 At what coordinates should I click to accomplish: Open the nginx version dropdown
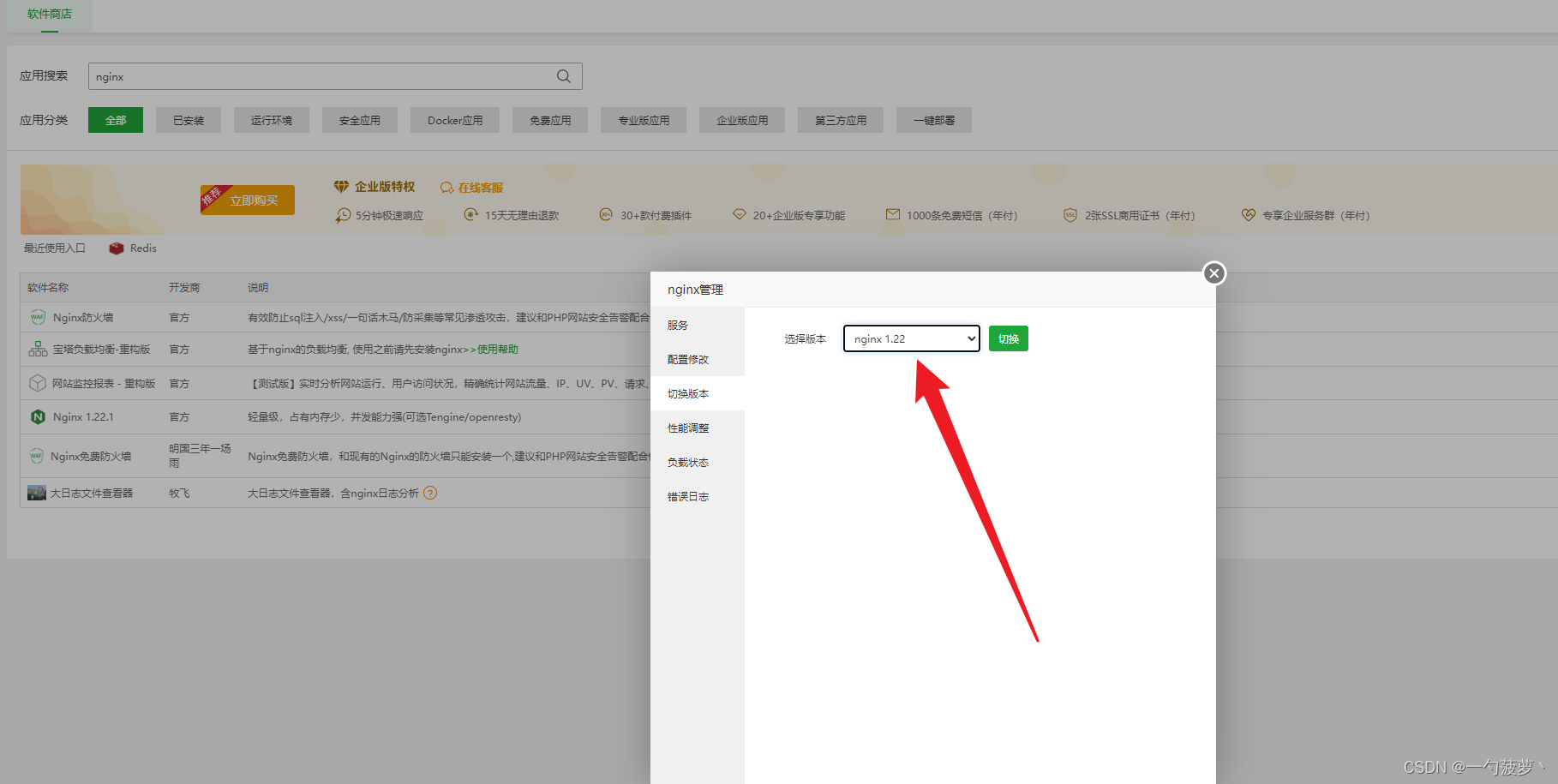tap(912, 338)
